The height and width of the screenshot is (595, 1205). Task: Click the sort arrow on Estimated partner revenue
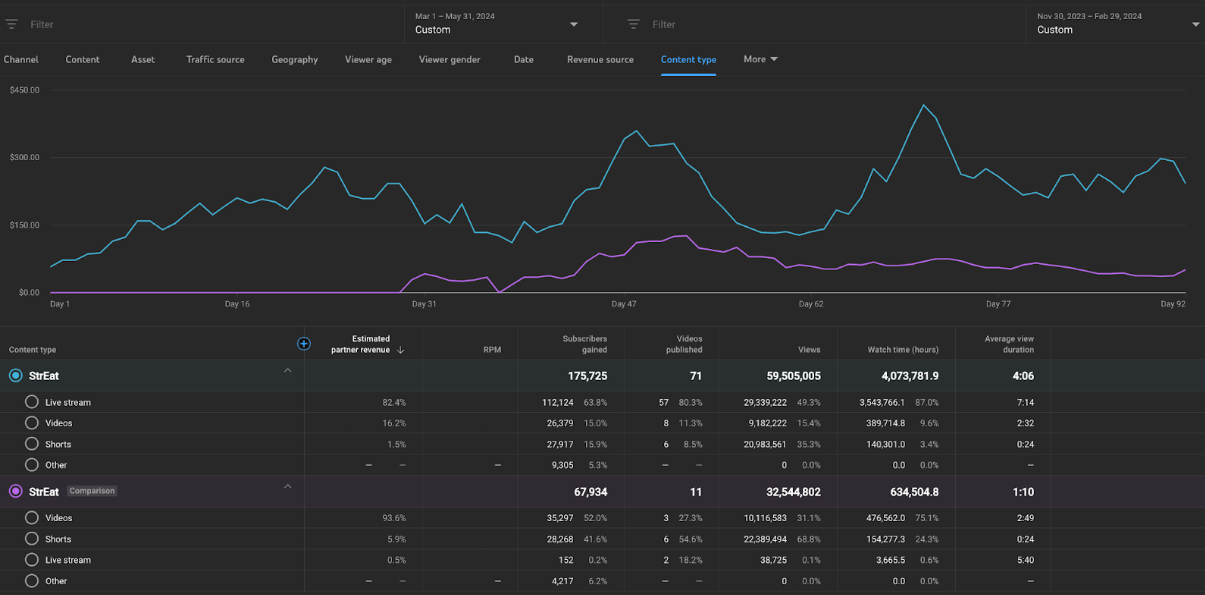(401, 350)
